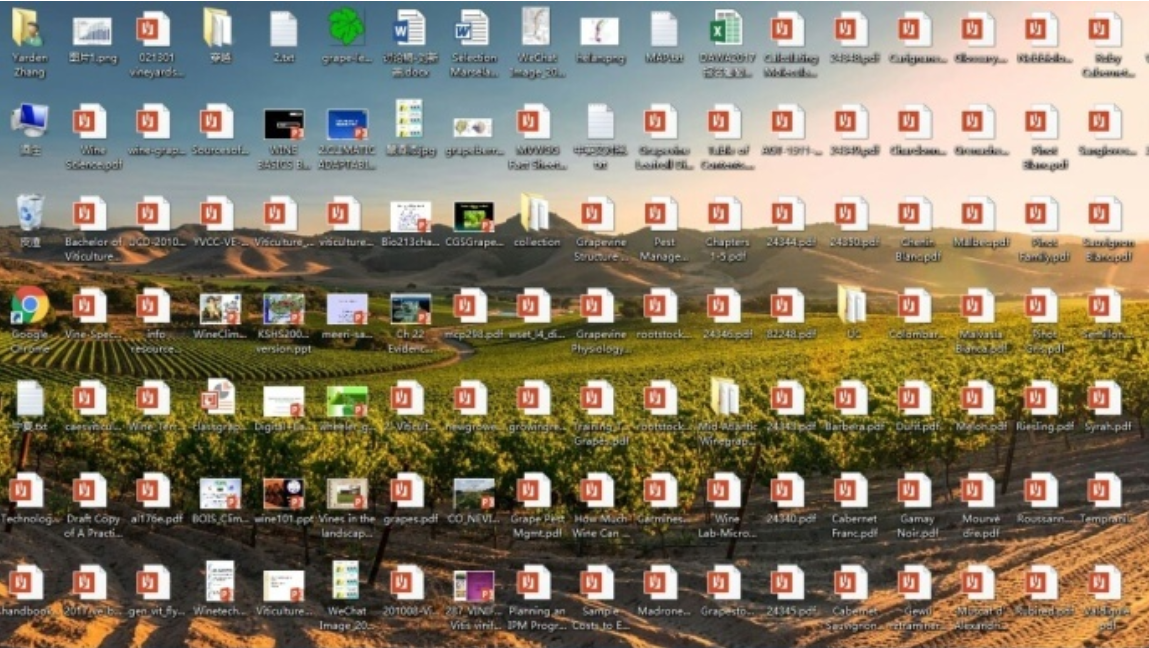Open the green grape leaf image file

coord(346,29)
